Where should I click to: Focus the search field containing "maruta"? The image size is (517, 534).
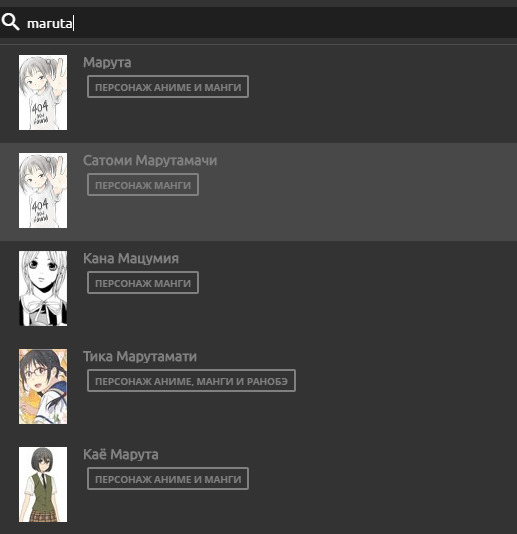pyautogui.click(x=258, y=23)
